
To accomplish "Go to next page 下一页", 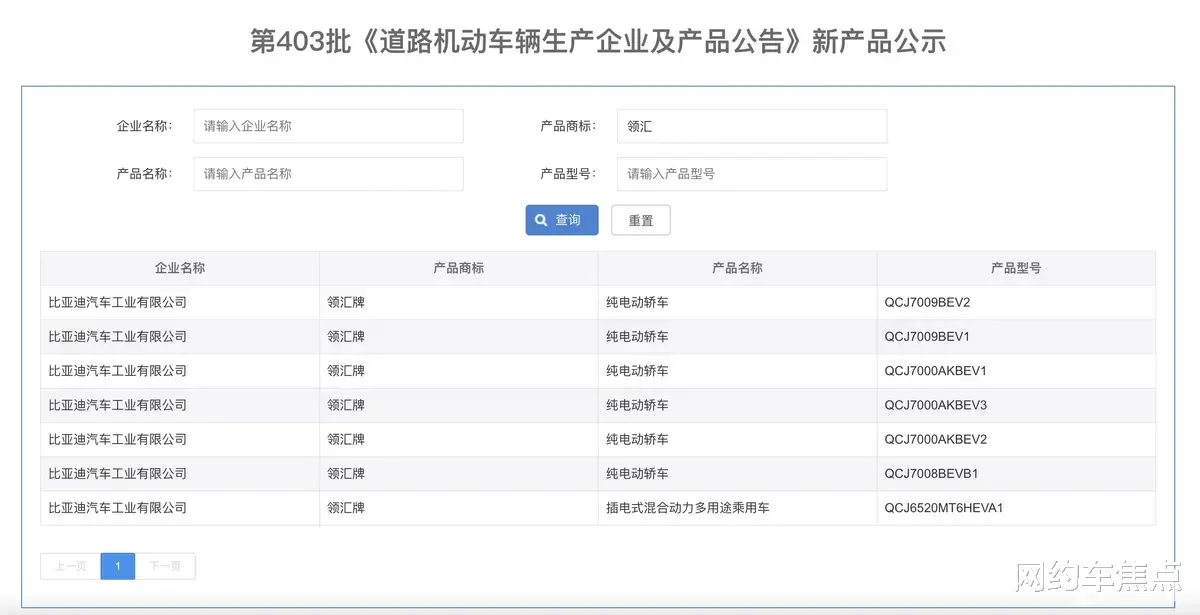I will [165, 566].
